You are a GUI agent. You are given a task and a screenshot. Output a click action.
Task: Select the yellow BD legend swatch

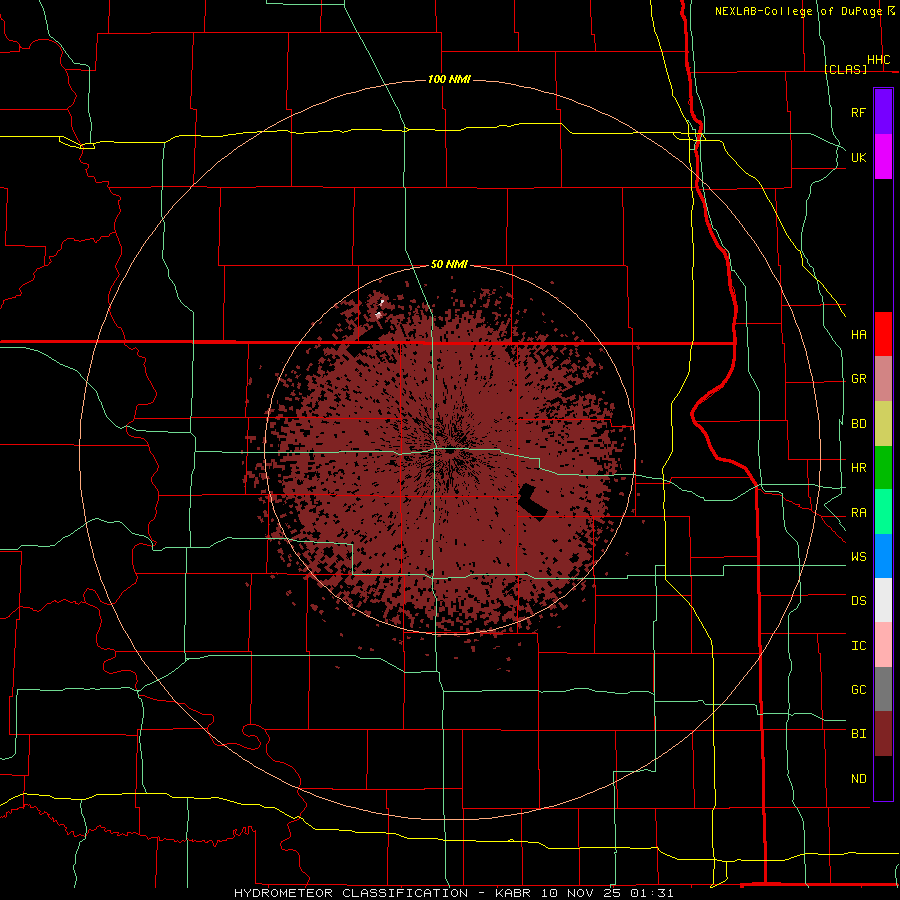(x=883, y=424)
